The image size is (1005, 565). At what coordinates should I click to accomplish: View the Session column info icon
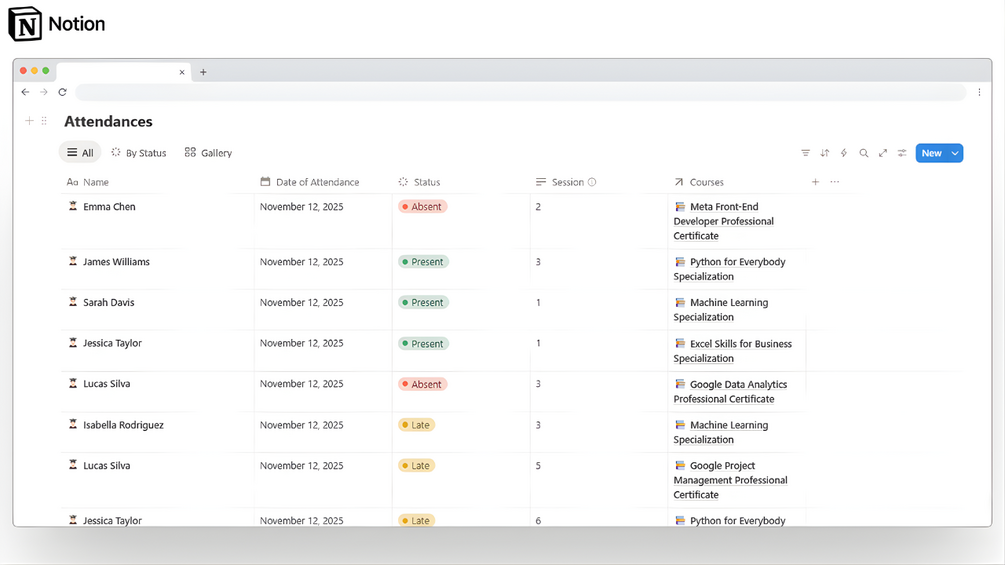coord(592,182)
